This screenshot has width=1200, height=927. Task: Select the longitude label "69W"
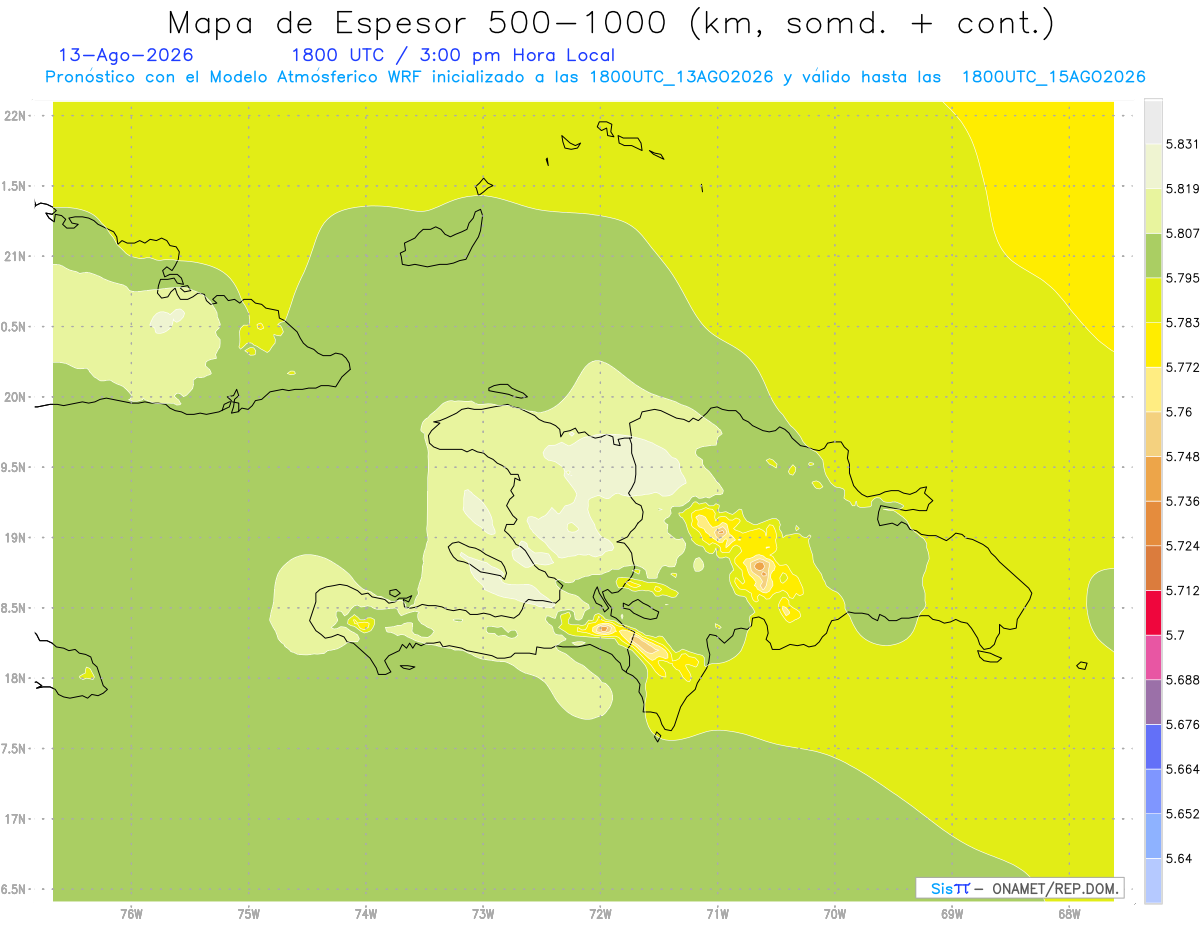[951, 914]
